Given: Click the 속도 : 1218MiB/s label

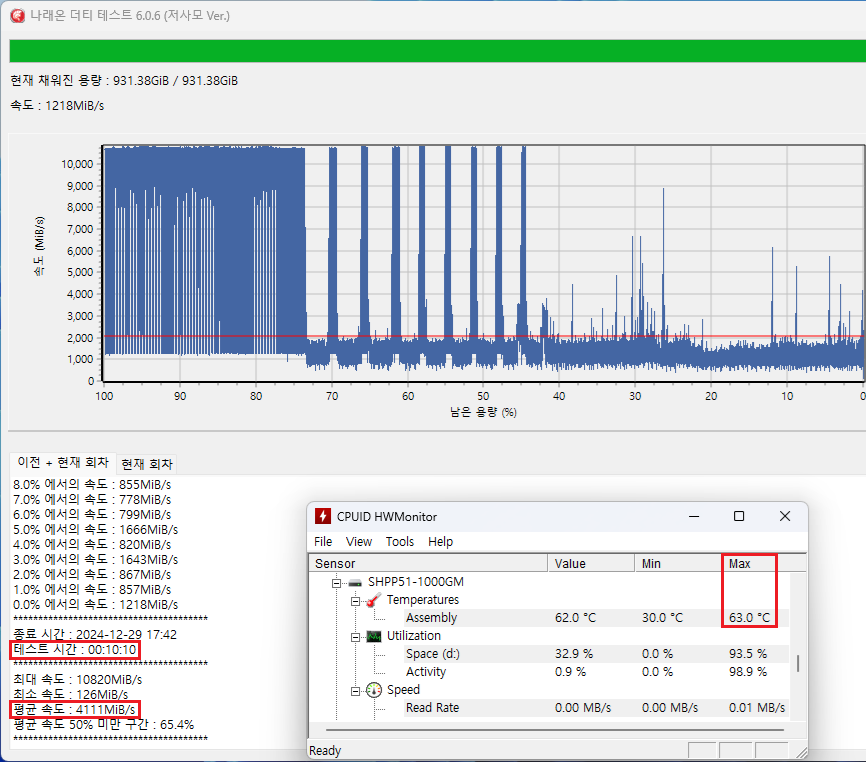Looking at the screenshot, I should (57, 105).
